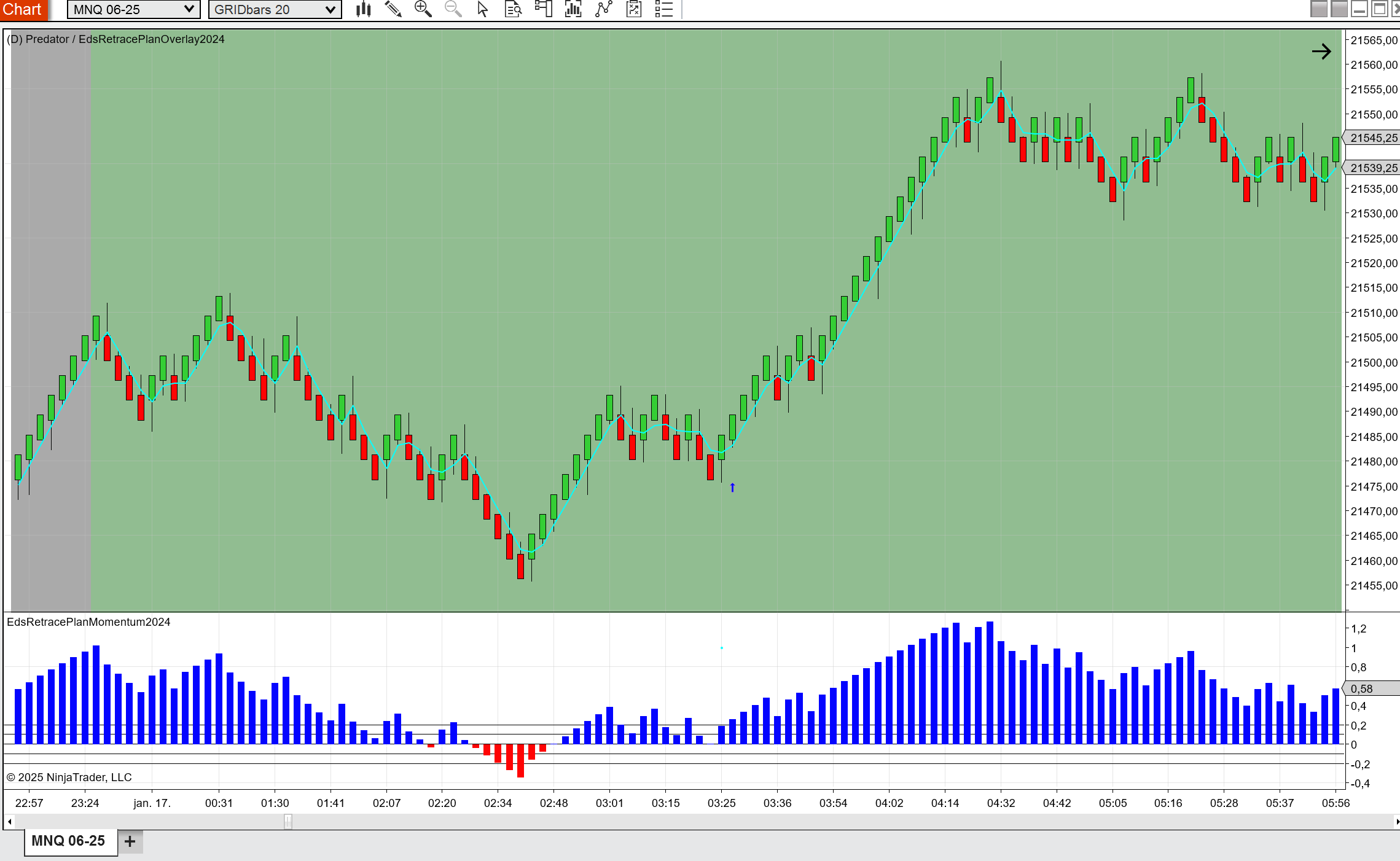Expand the MNQ 06-25 instrument dropdown
The width and height of the screenshot is (1400, 861).
click(x=189, y=9)
